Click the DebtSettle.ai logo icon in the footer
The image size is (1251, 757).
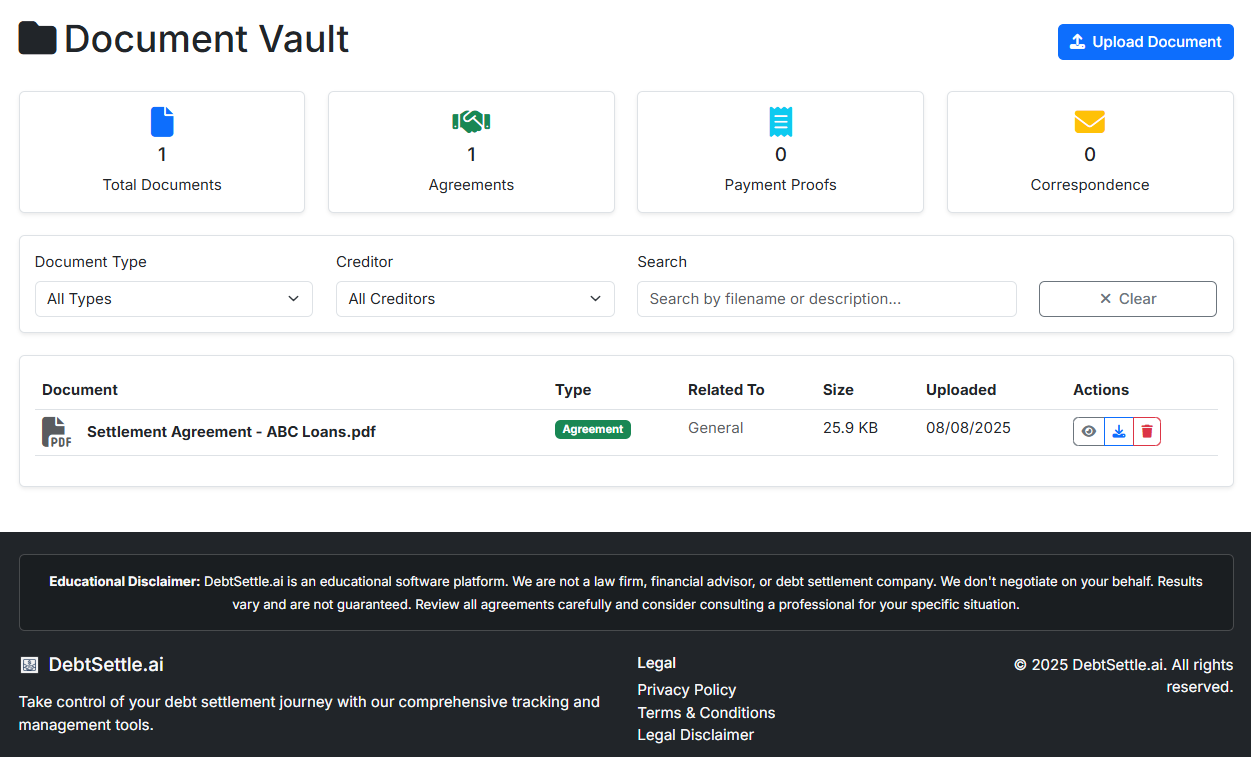coord(29,663)
